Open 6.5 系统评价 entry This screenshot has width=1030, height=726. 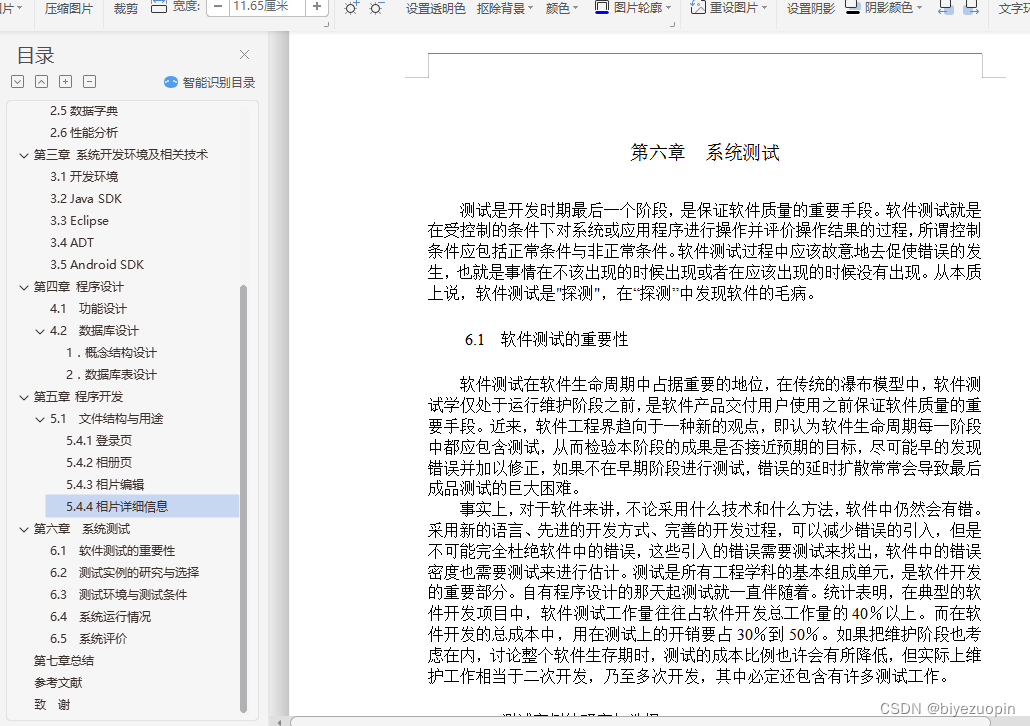[88, 639]
